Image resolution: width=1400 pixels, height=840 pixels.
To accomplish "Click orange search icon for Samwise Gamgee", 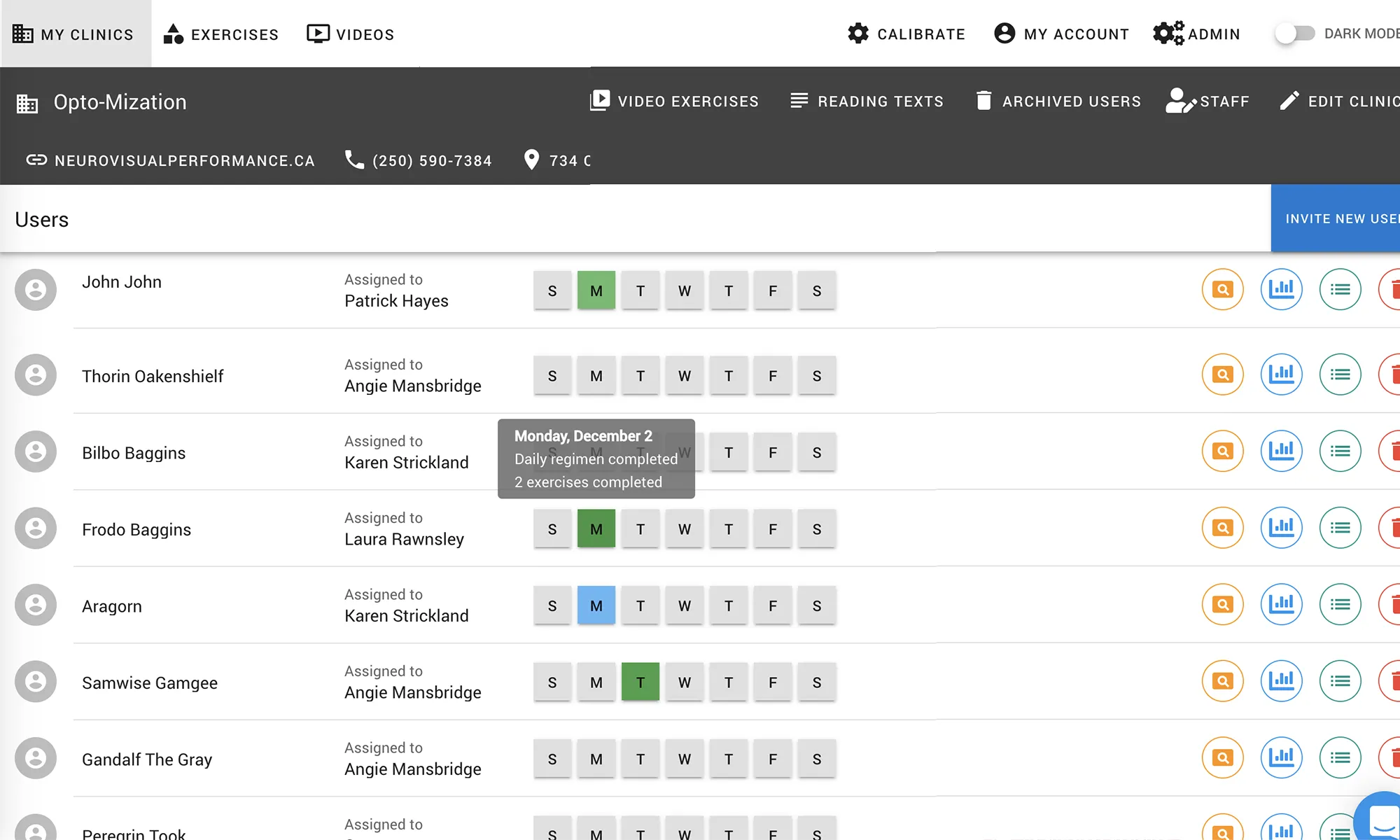I will coord(1222,681).
